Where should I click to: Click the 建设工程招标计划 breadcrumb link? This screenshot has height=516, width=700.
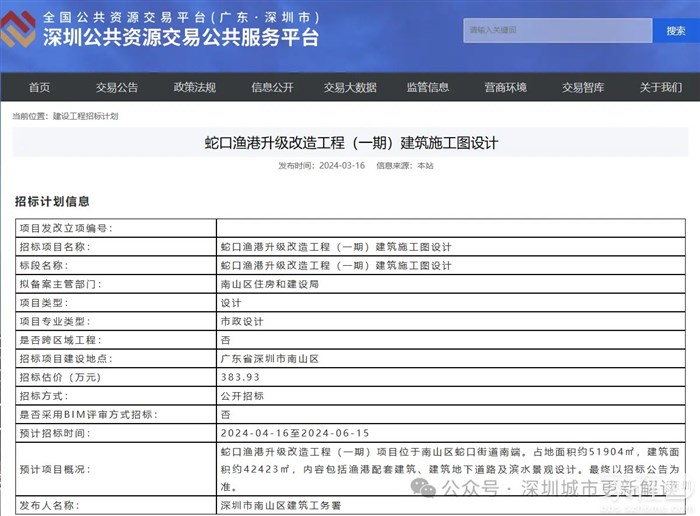click(x=85, y=116)
